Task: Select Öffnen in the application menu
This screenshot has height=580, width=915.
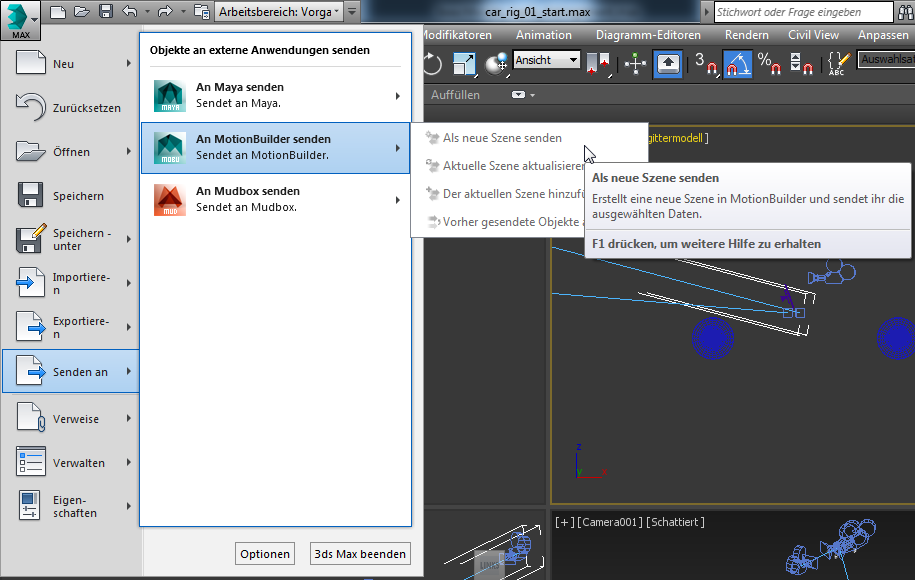Action: (71, 152)
